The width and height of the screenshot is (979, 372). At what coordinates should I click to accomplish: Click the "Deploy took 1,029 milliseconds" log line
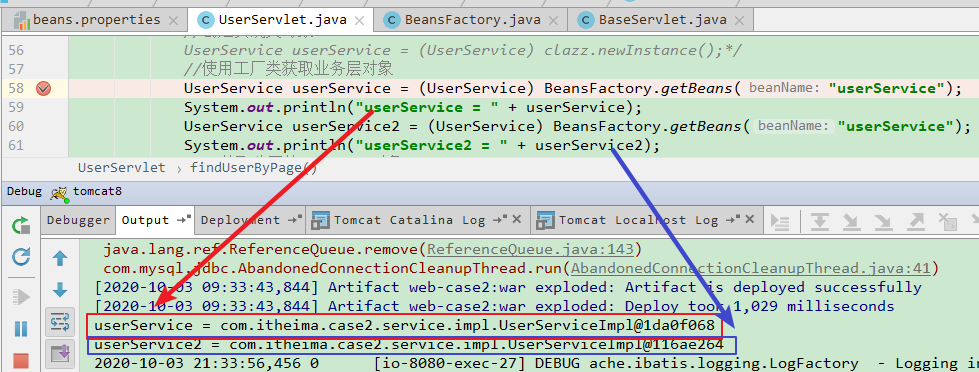tap(494, 306)
